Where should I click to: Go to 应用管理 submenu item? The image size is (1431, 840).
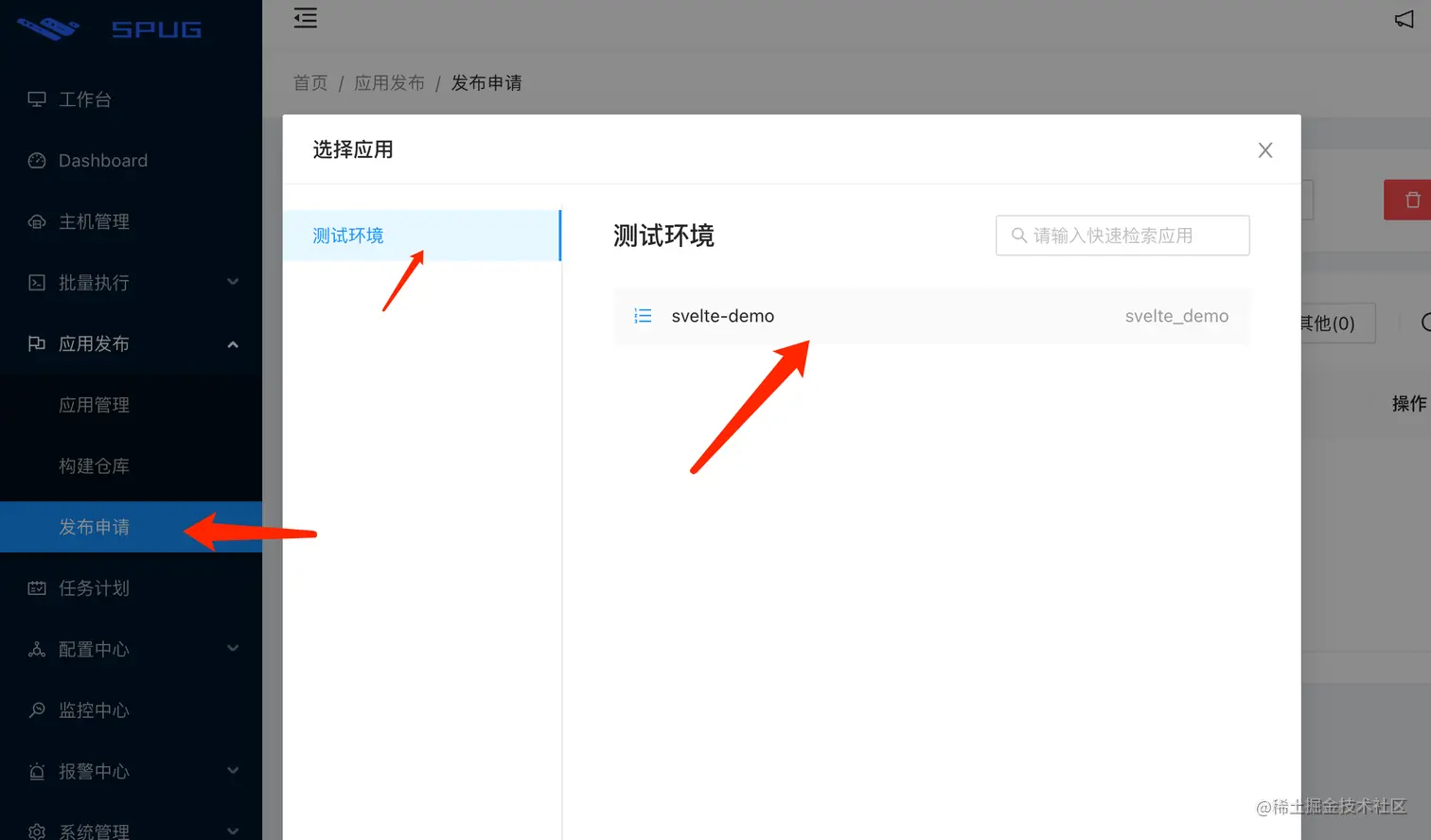[131, 405]
